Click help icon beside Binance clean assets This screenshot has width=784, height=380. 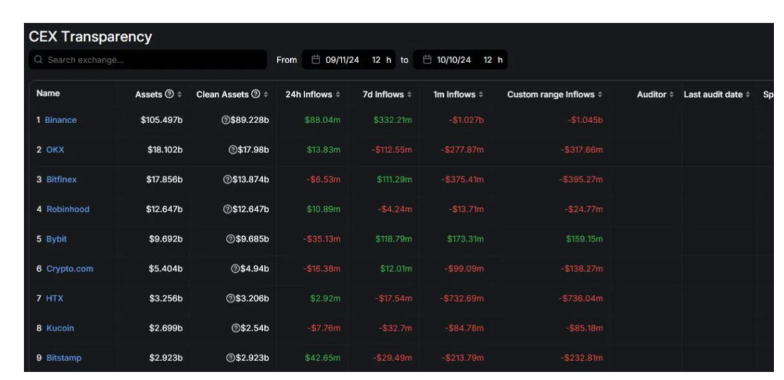click(226, 120)
